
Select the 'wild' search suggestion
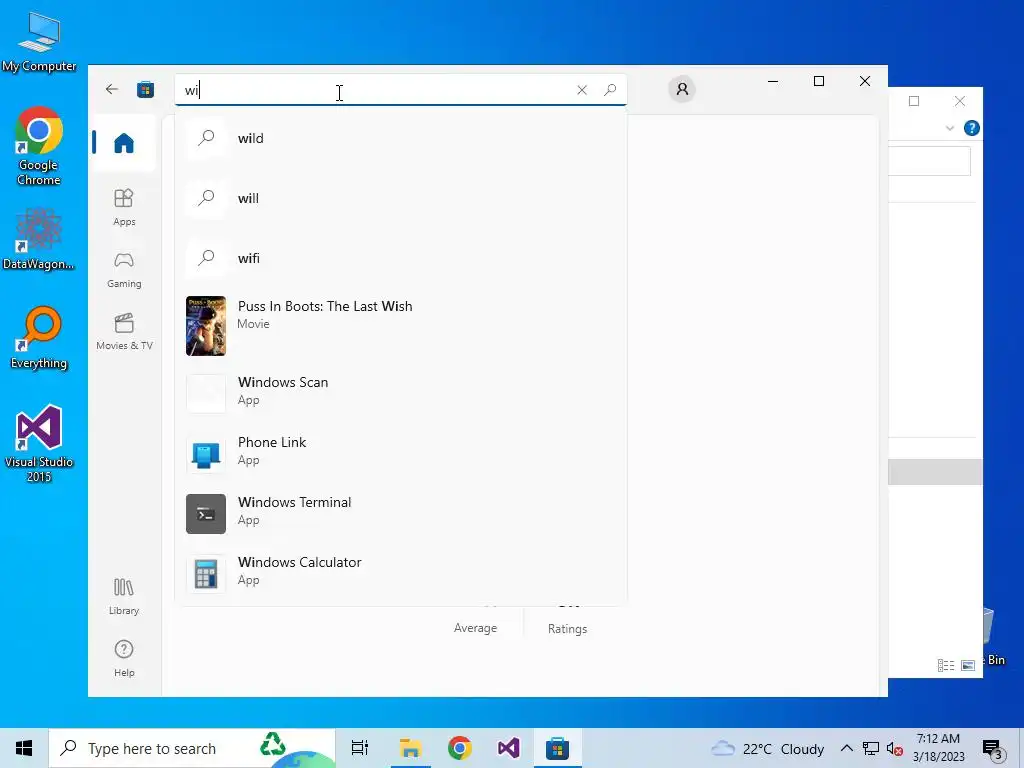401,138
